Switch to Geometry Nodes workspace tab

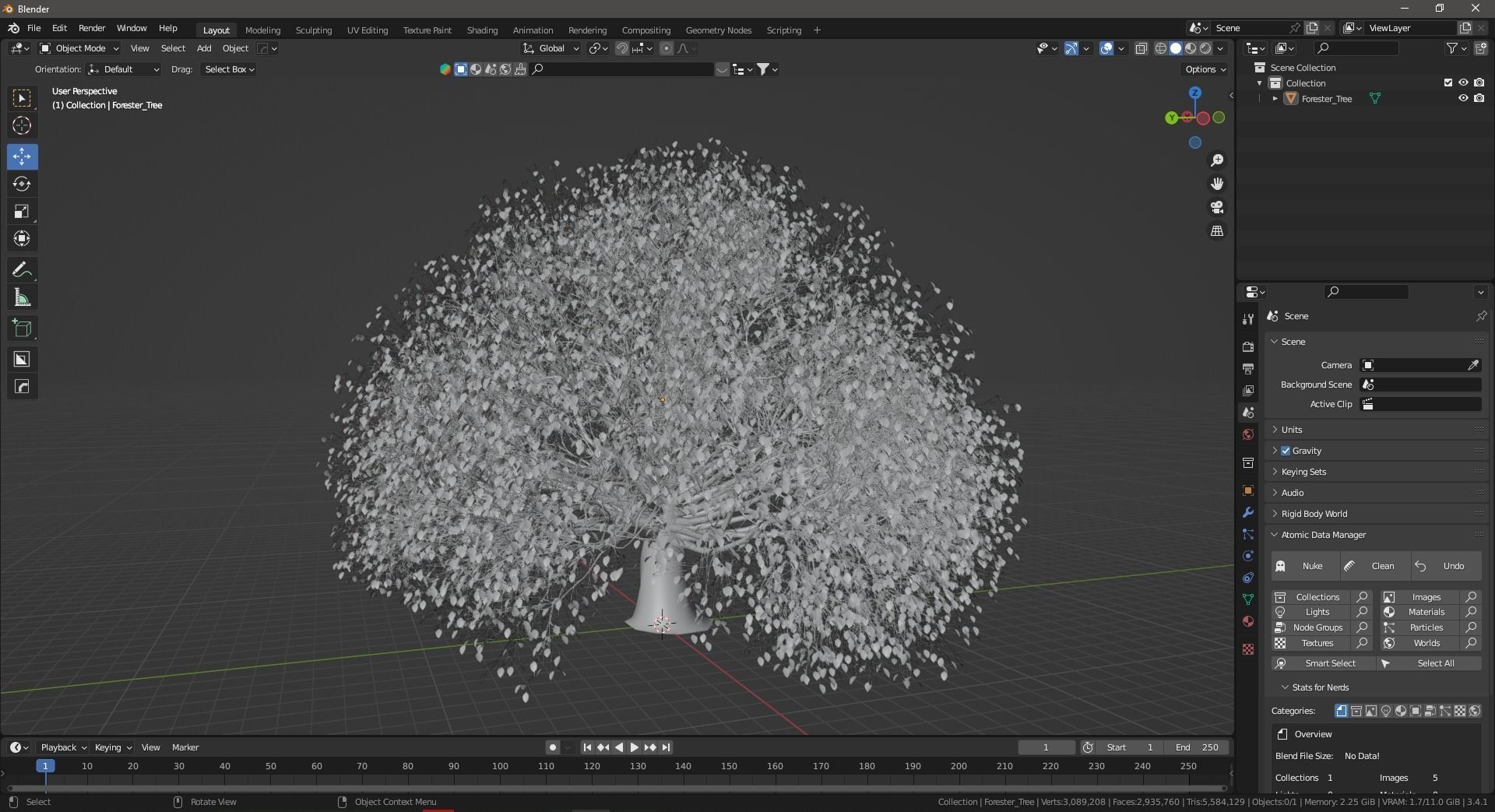click(x=718, y=30)
